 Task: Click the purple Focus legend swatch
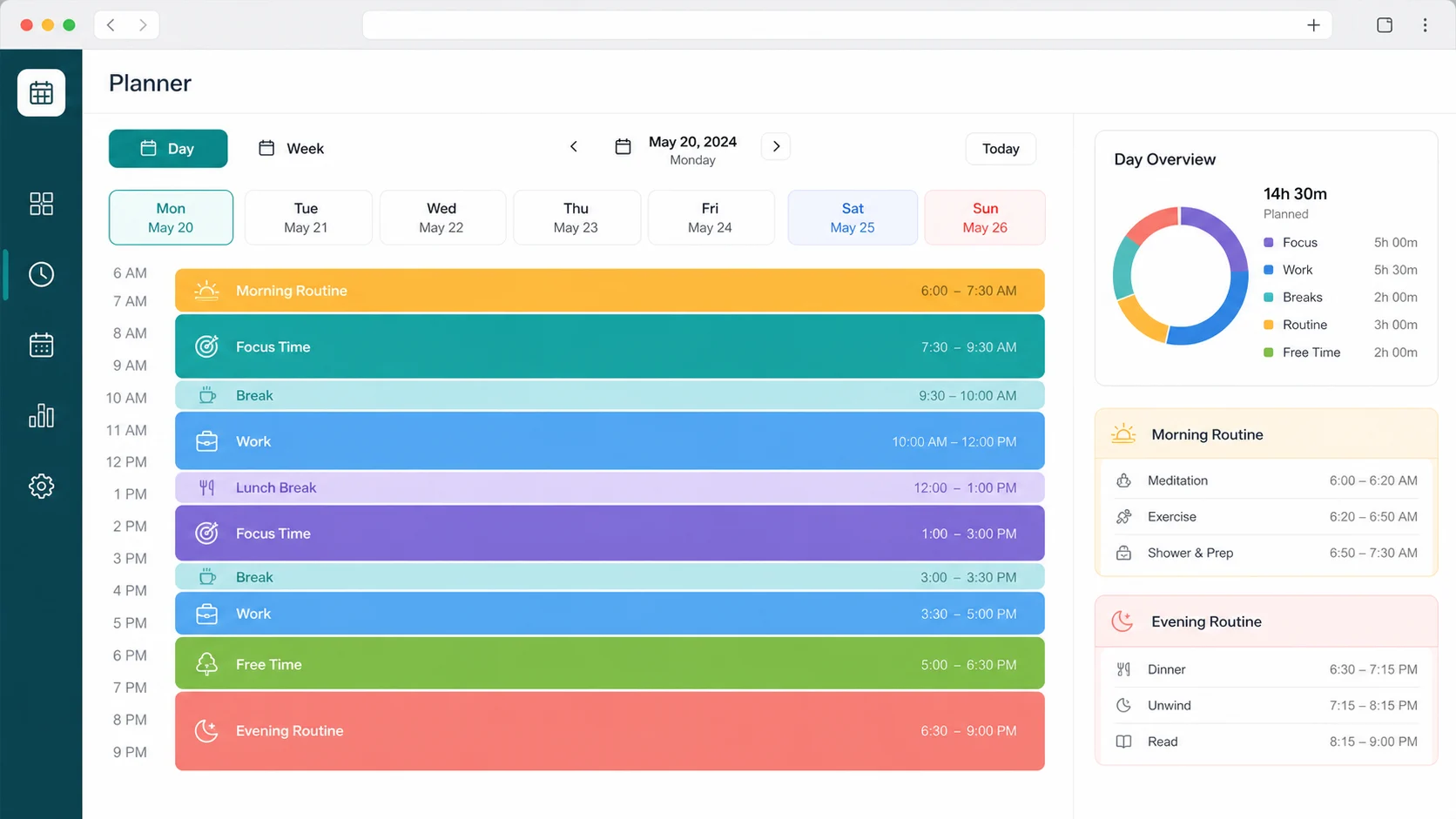pos(1268,242)
